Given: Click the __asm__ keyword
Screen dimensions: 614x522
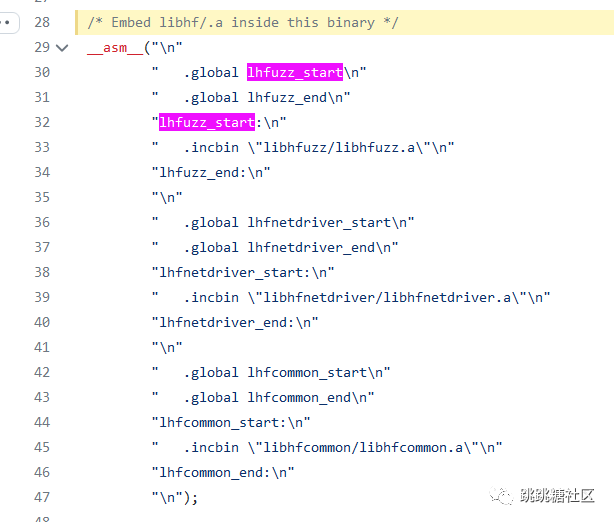Looking at the screenshot, I should point(115,48).
